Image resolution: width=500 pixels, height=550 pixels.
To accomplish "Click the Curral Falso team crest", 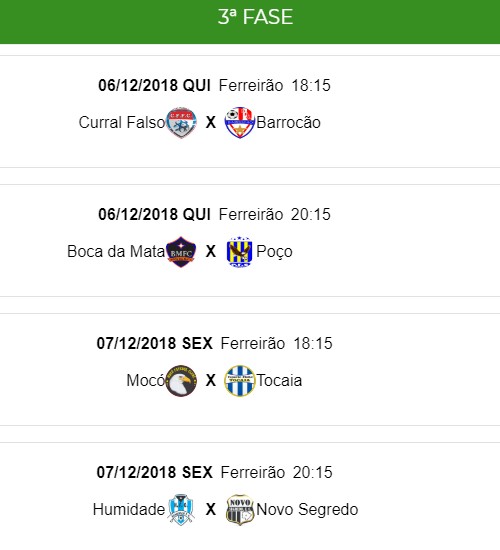I will point(181,122).
